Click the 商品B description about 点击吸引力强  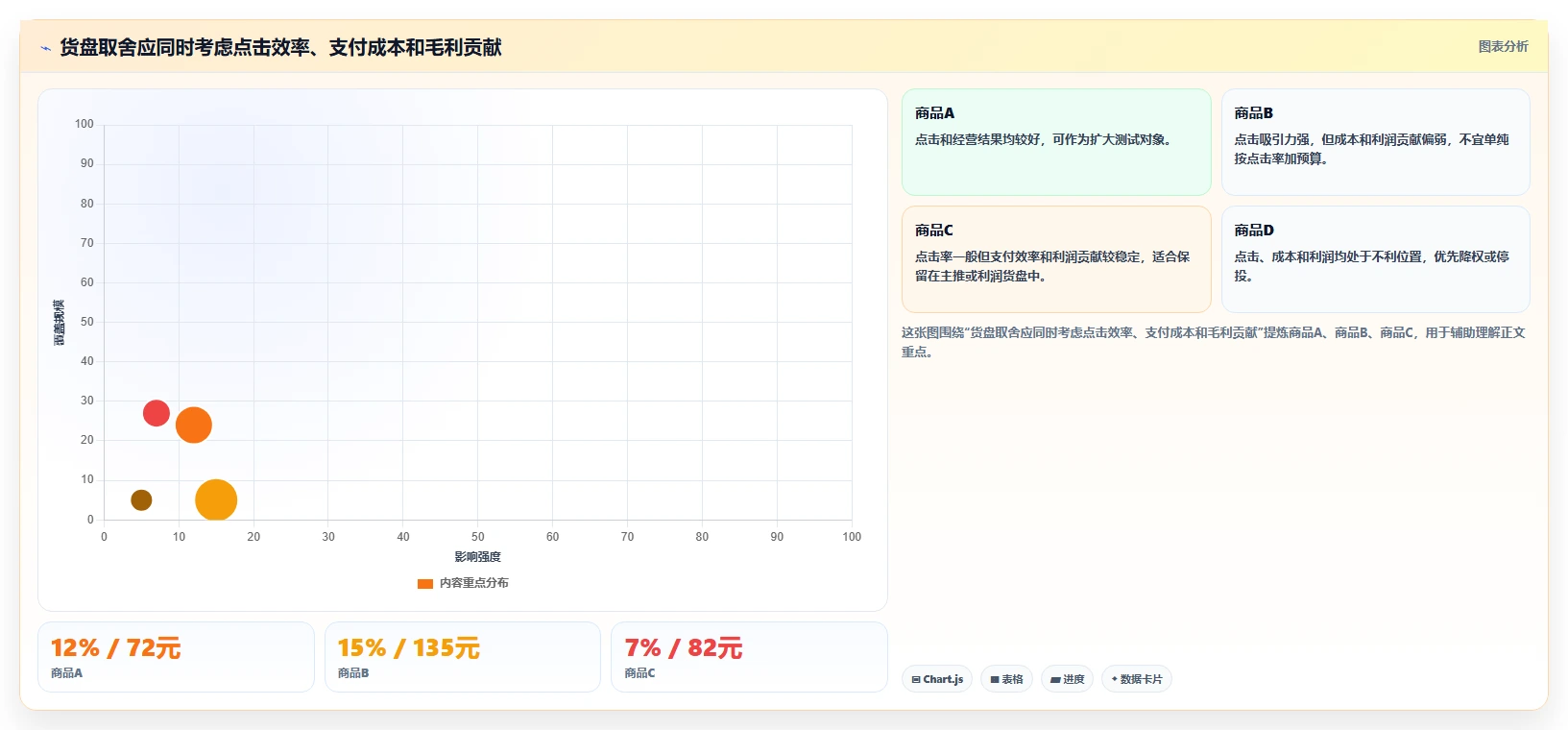coord(1371,149)
